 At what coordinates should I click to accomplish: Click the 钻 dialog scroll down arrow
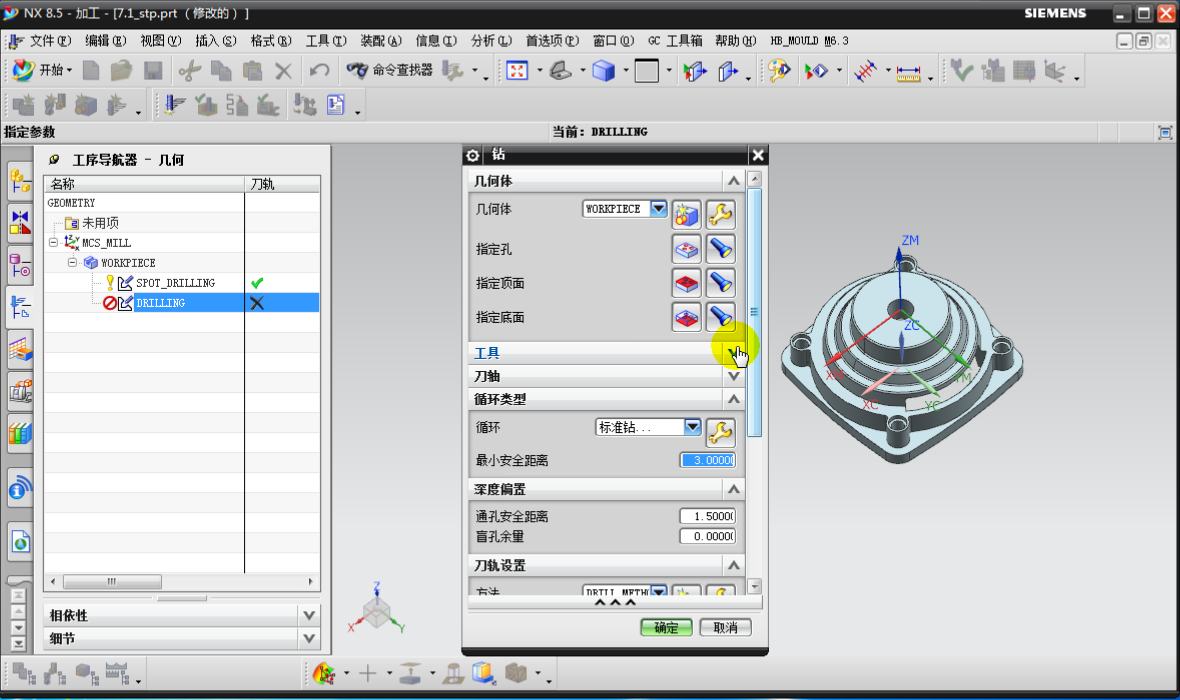755,586
